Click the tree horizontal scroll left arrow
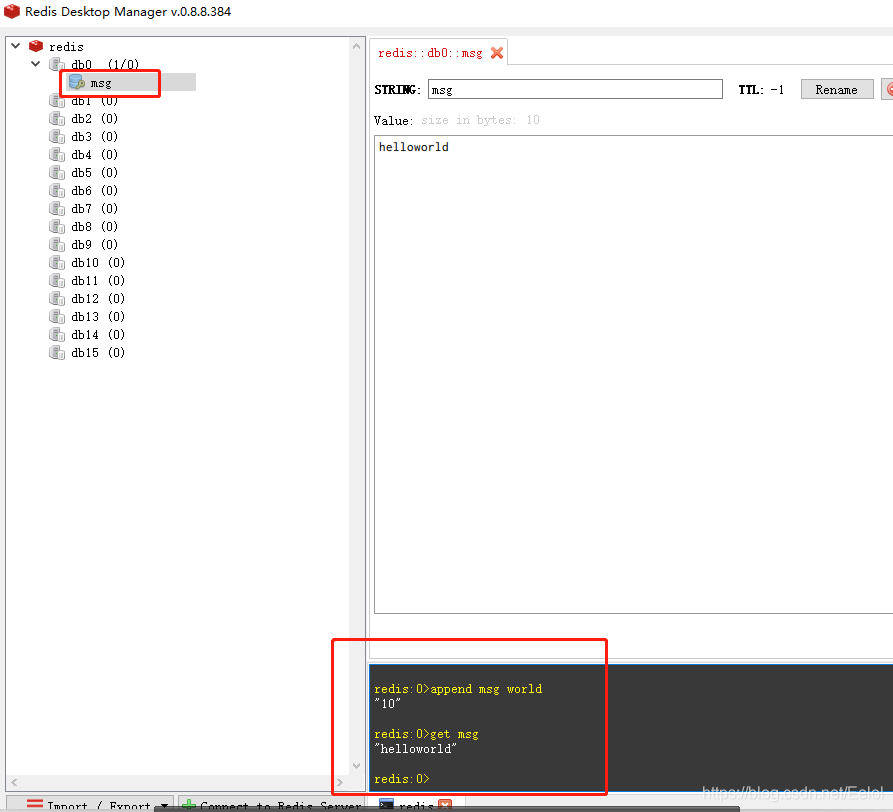Viewport: 893px width, 812px height. coord(14,782)
